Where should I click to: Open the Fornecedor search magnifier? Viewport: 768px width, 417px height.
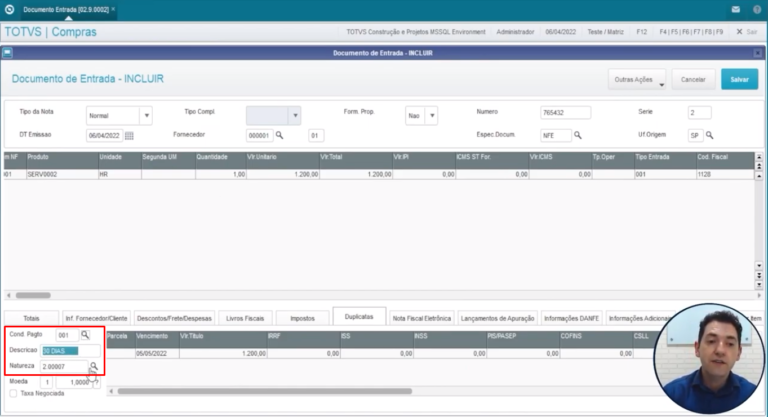pyautogui.click(x=280, y=135)
